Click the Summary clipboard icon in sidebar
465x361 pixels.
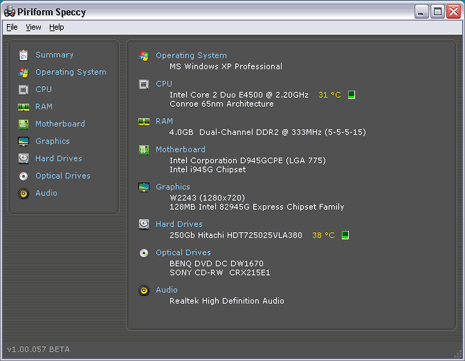[x=23, y=55]
